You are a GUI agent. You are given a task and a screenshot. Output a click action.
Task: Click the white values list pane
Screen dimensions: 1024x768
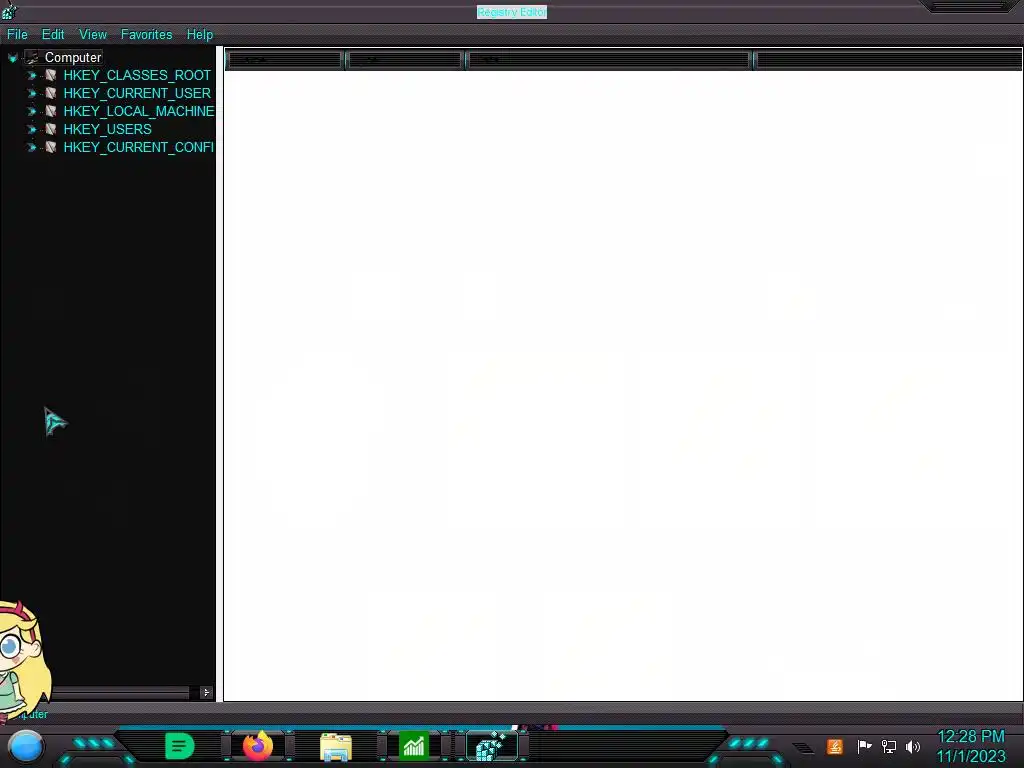coord(623,385)
